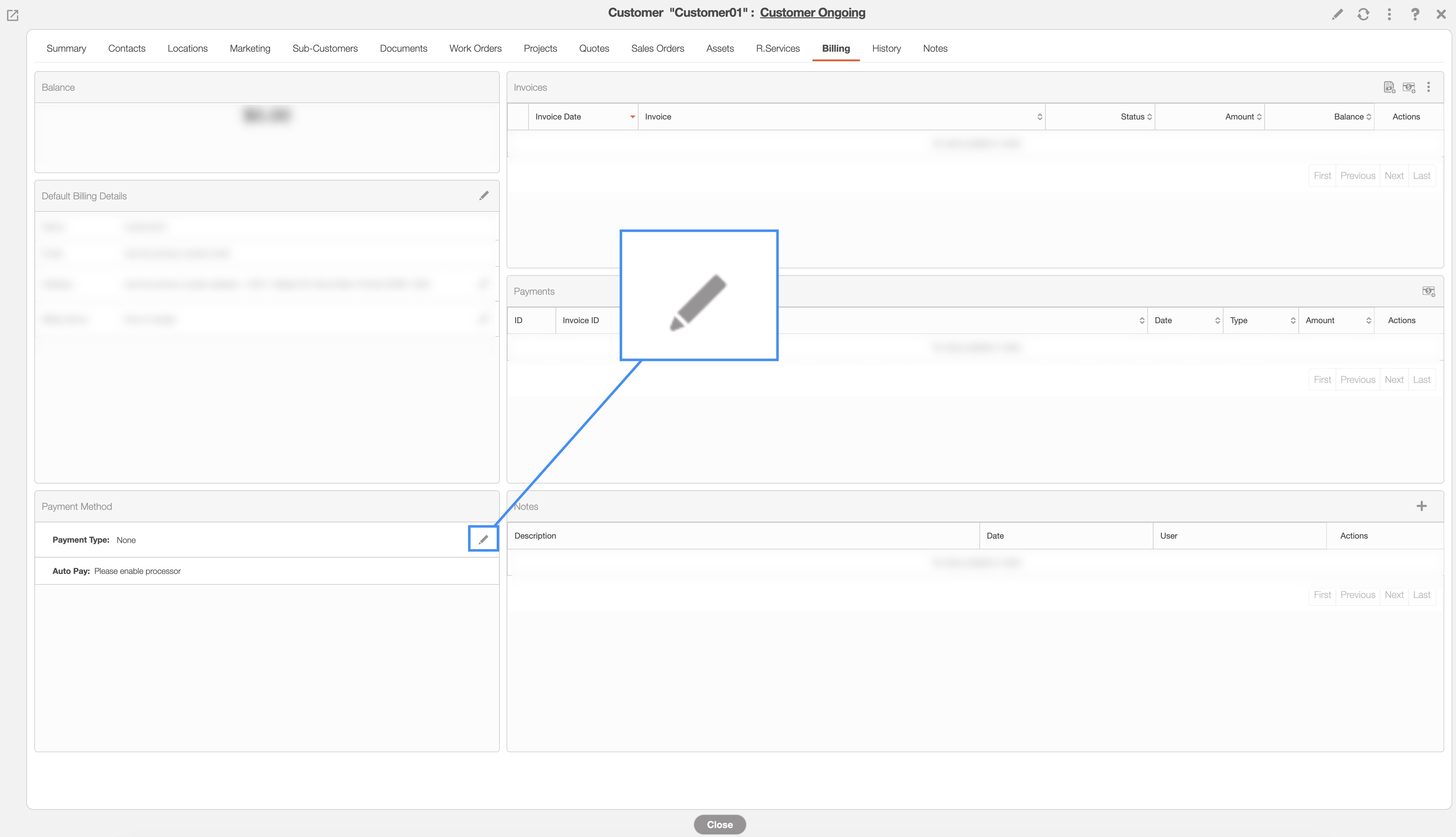This screenshot has width=1456, height=837.
Task: Click the refresh icon in title bar
Action: [1363, 14]
